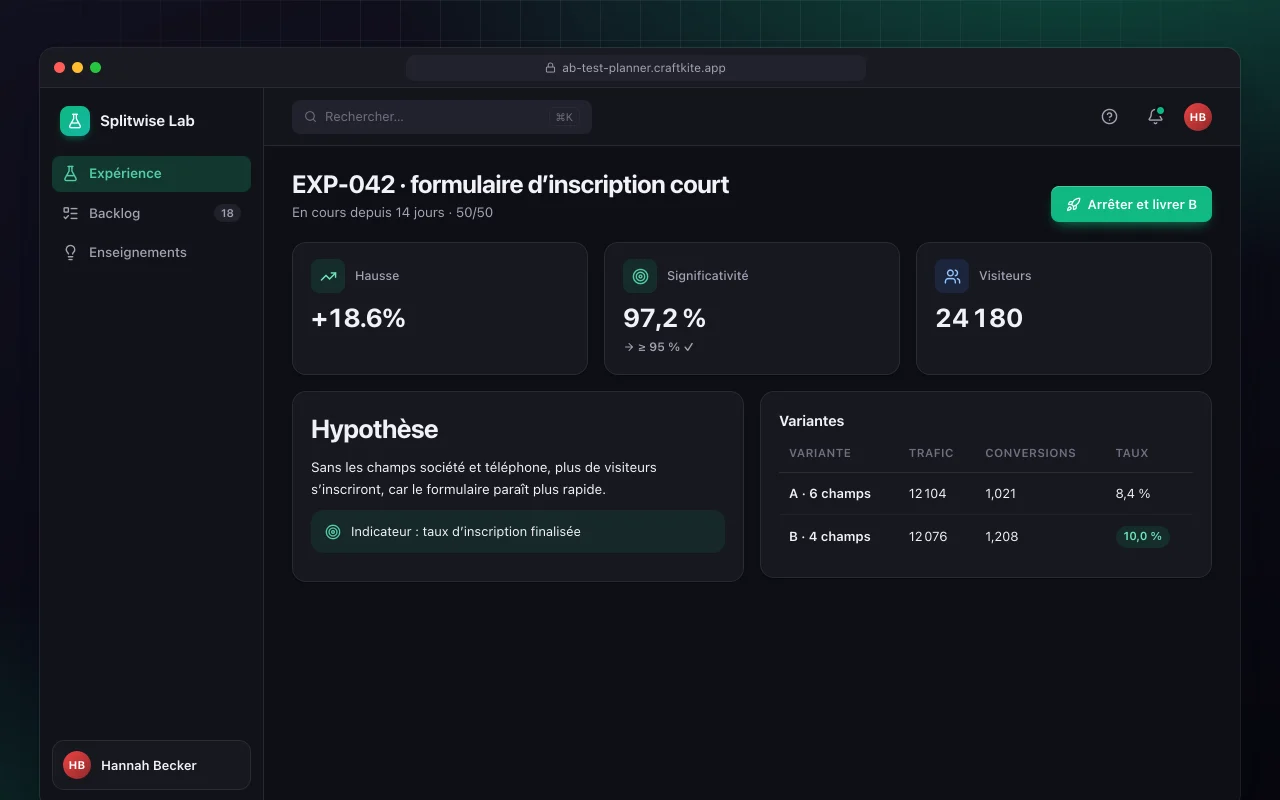Viewport: 1280px width, 800px height.
Task: Click the 24 180 visitors value
Action: coord(979,318)
